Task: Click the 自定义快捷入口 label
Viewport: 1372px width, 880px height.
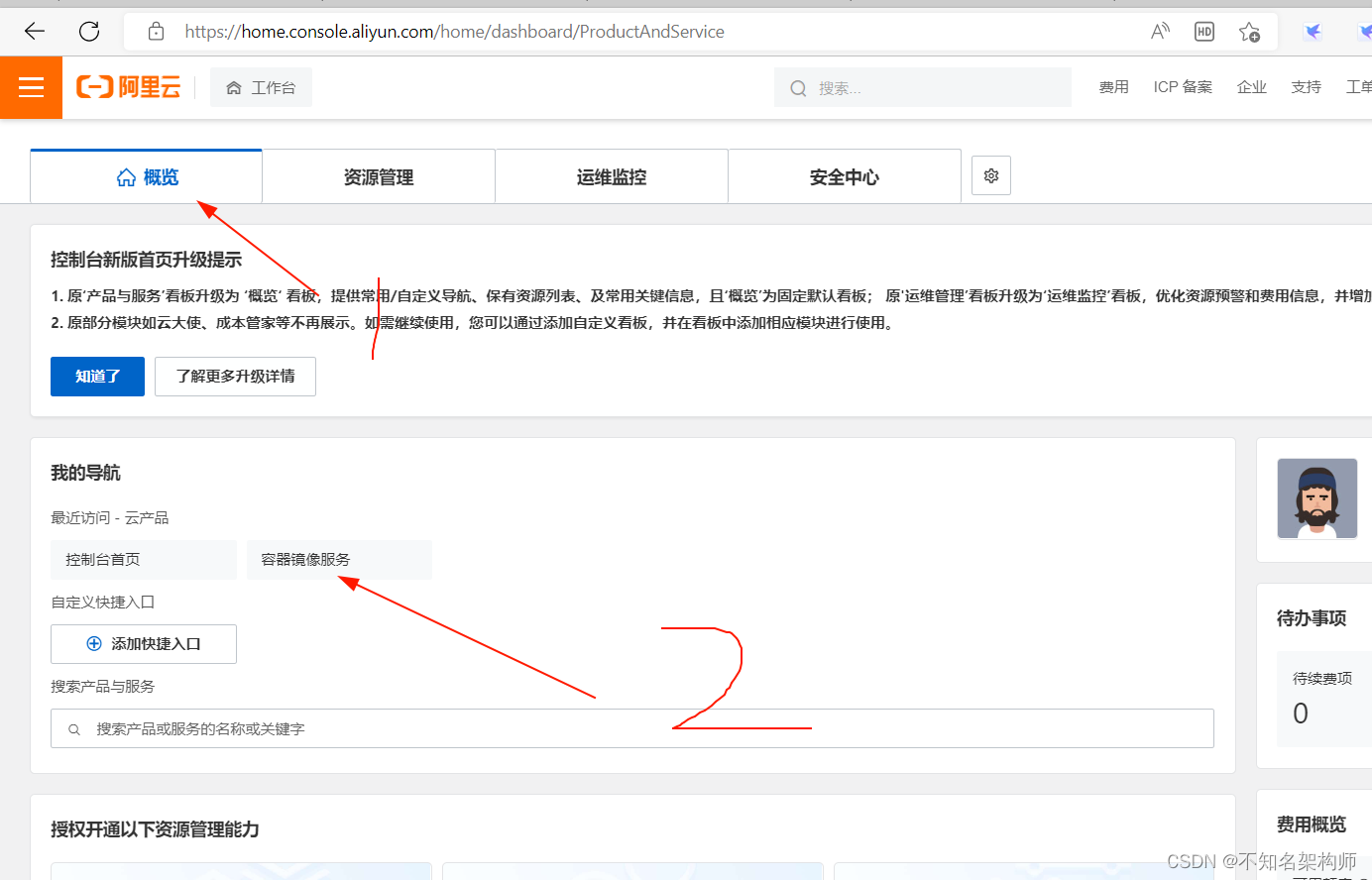Action: (x=103, y=603)
